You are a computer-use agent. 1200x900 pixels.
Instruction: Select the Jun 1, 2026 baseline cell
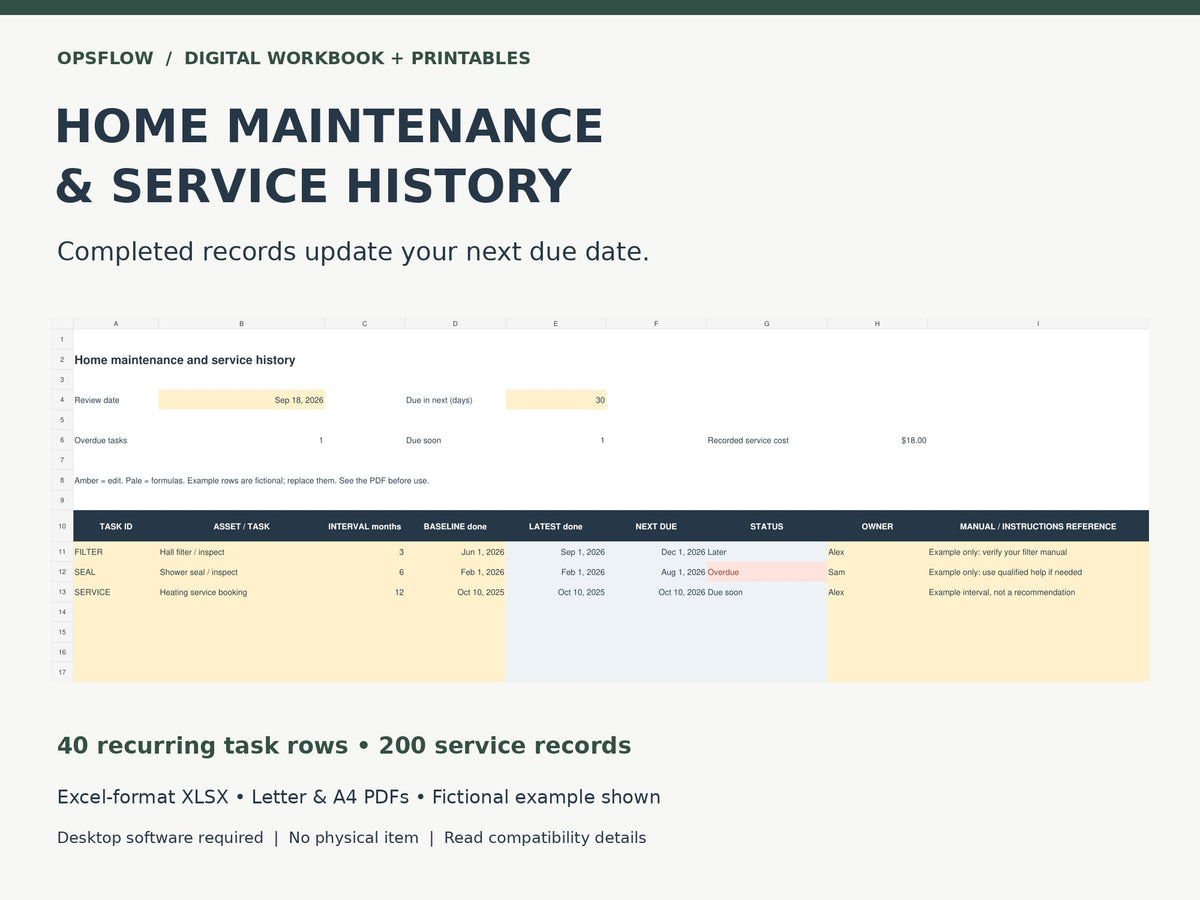coord(455,552)
